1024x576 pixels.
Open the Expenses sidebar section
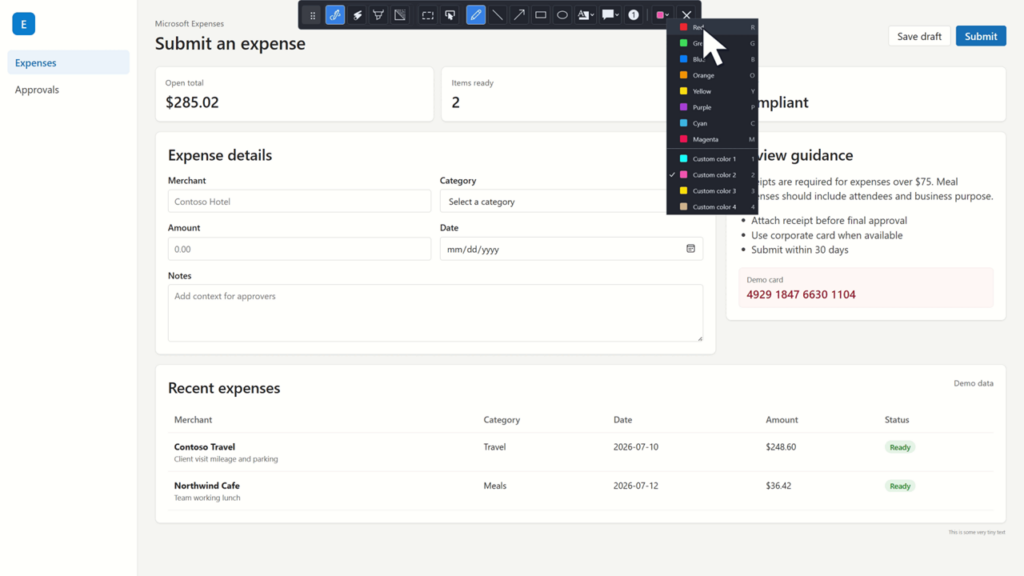69,63
